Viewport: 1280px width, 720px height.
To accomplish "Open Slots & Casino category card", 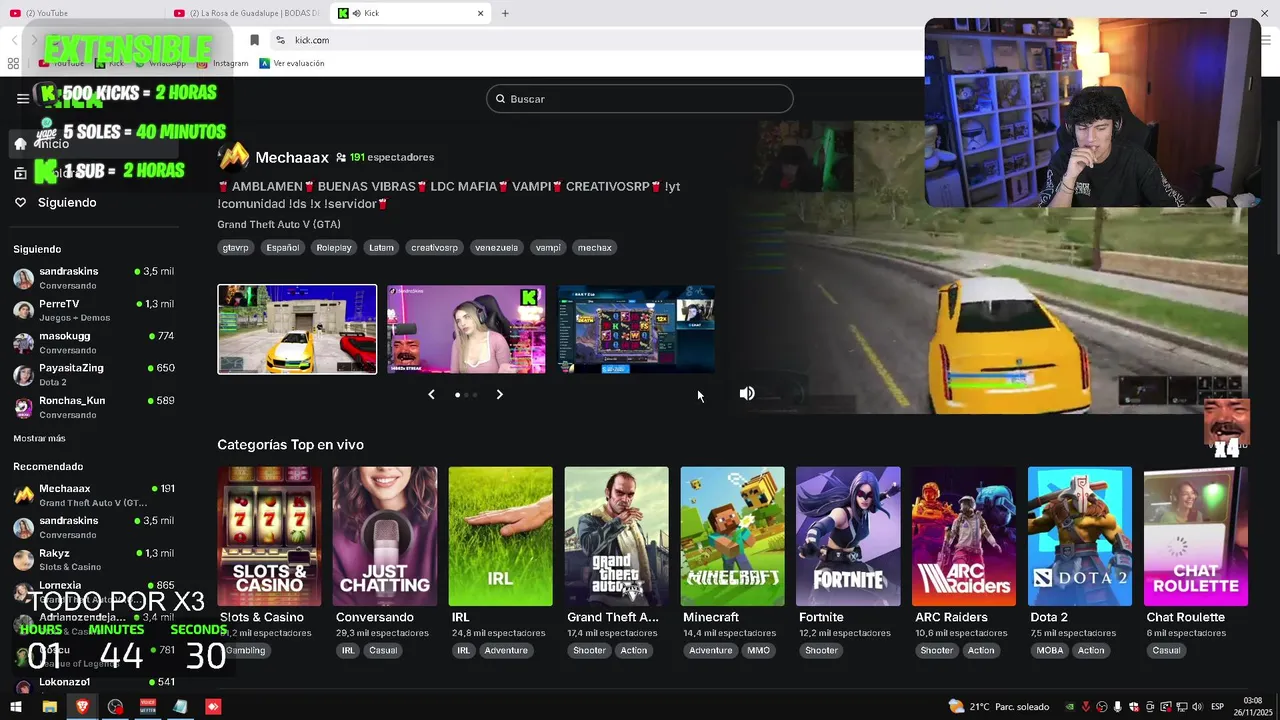I will click(269, 536).
